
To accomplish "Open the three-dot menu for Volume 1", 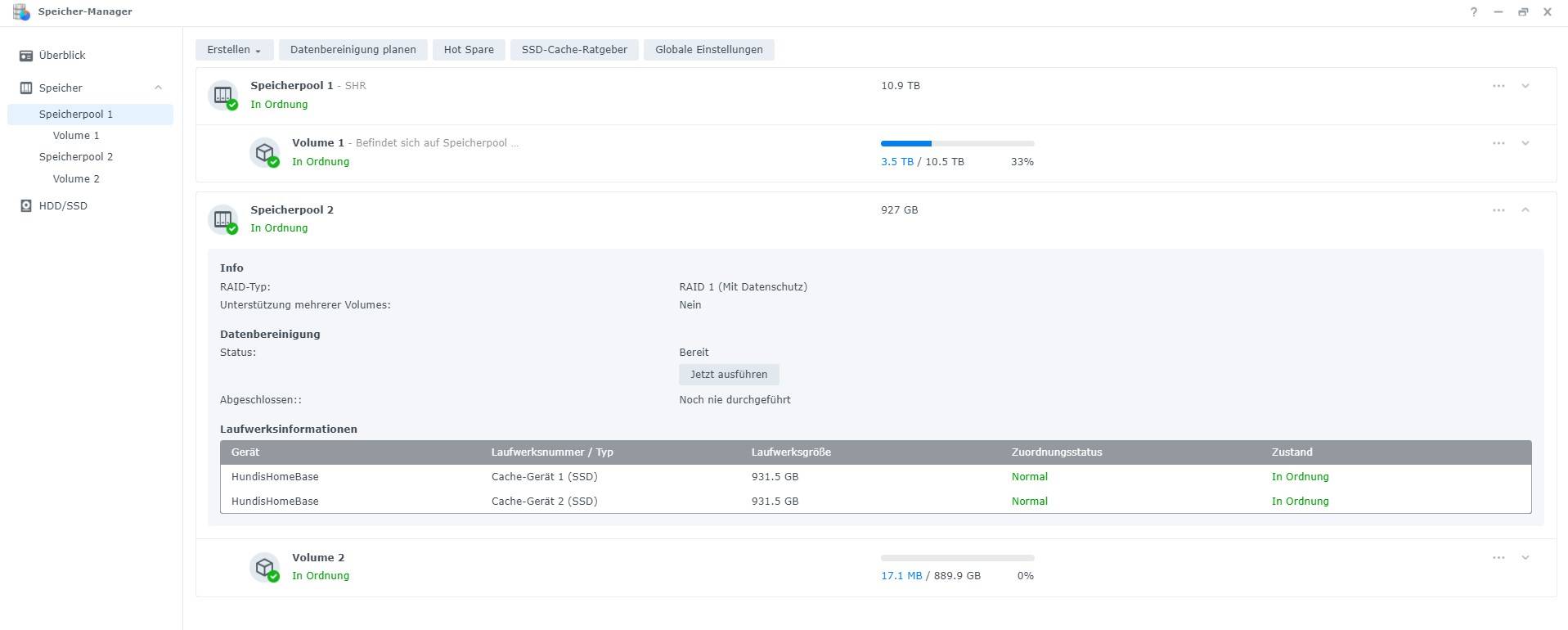I will pyautogui.click(x=1498, y=143).
